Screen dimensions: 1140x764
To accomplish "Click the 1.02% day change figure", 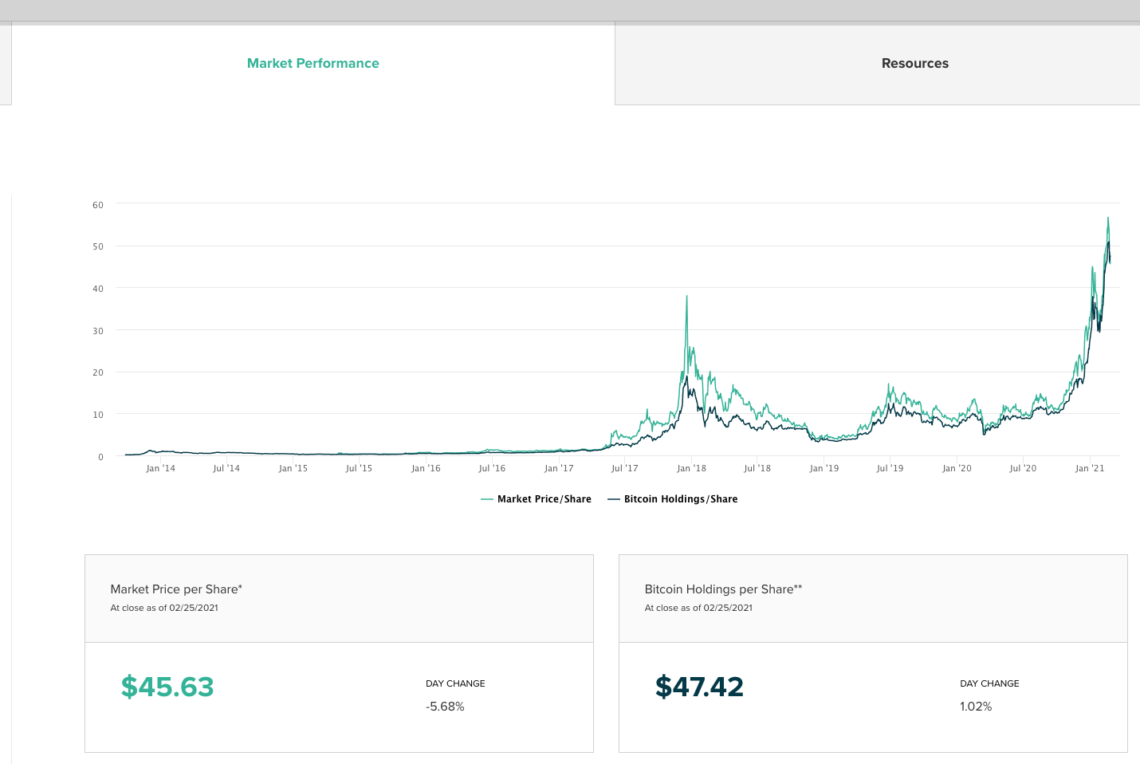I will click(976, 706).
